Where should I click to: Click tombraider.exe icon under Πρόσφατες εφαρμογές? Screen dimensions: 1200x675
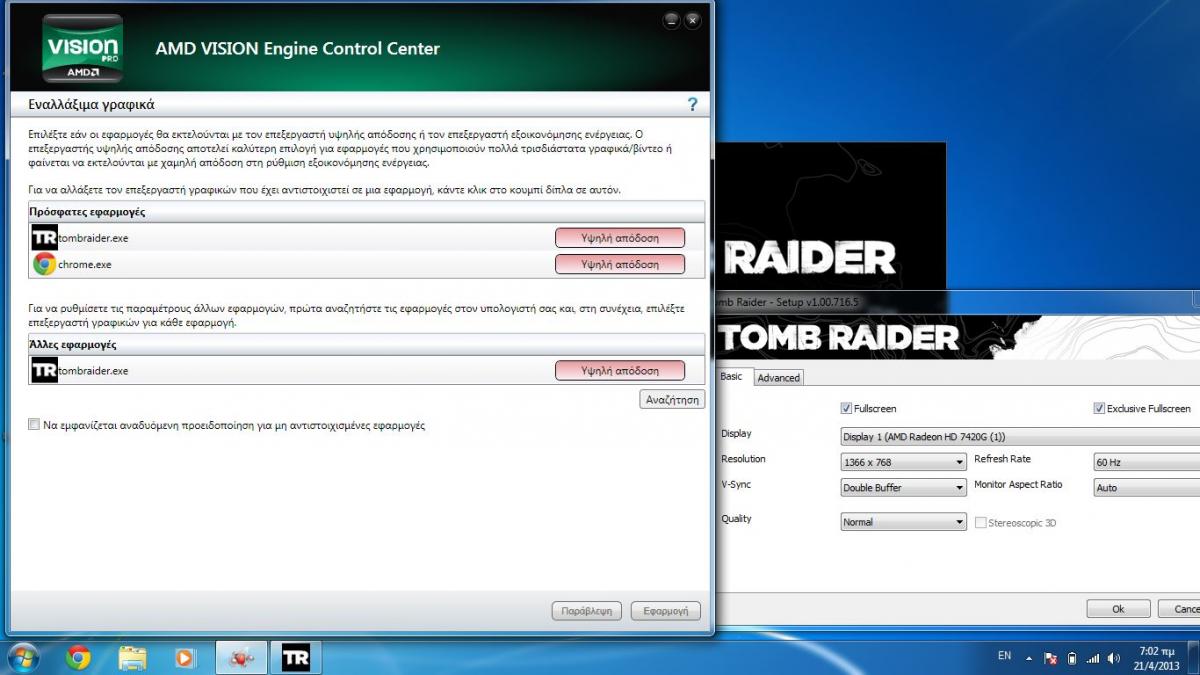(44, 238)
